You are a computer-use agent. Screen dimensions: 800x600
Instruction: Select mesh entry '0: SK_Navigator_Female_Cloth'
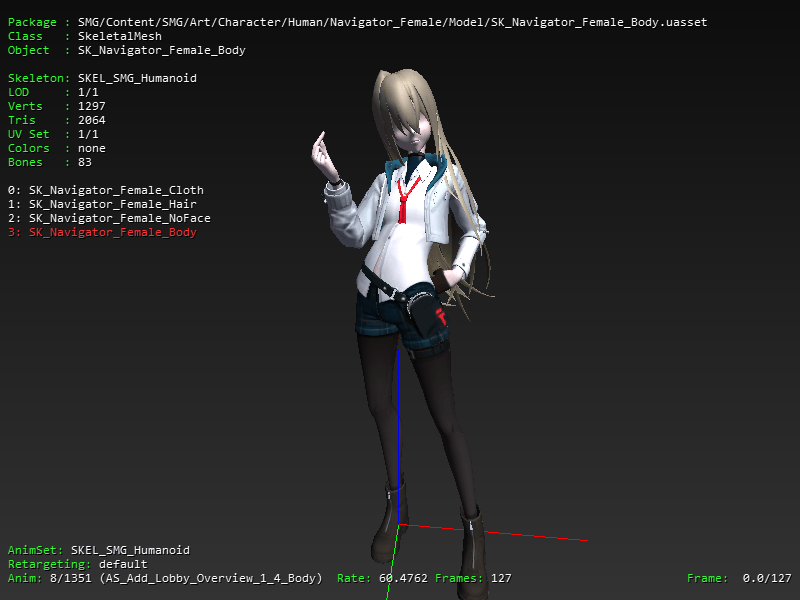click(106, 190)
